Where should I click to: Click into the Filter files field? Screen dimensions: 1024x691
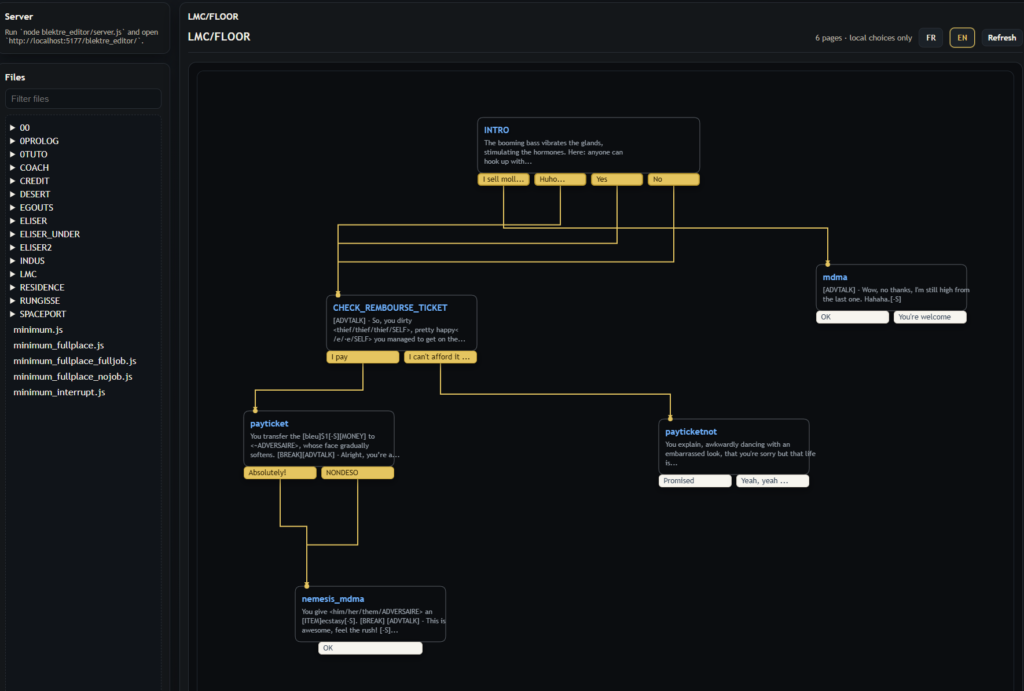click(x=84, y=99)
